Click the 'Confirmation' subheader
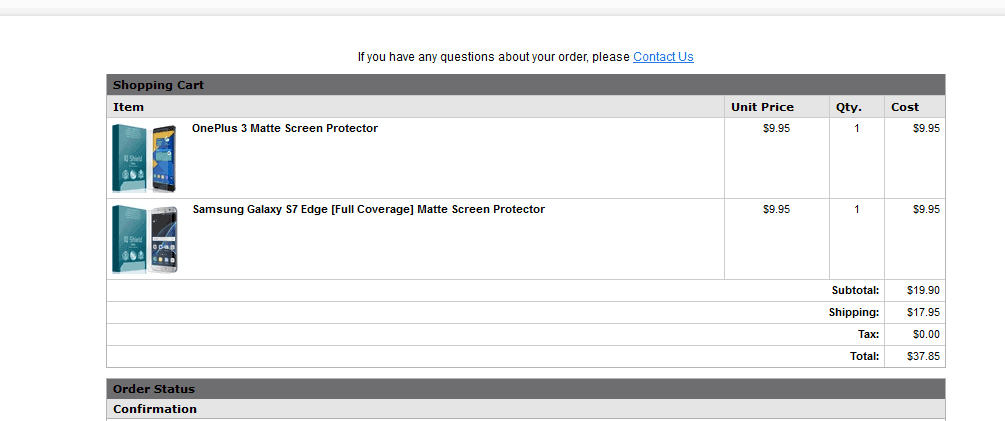 pos(526,409)
